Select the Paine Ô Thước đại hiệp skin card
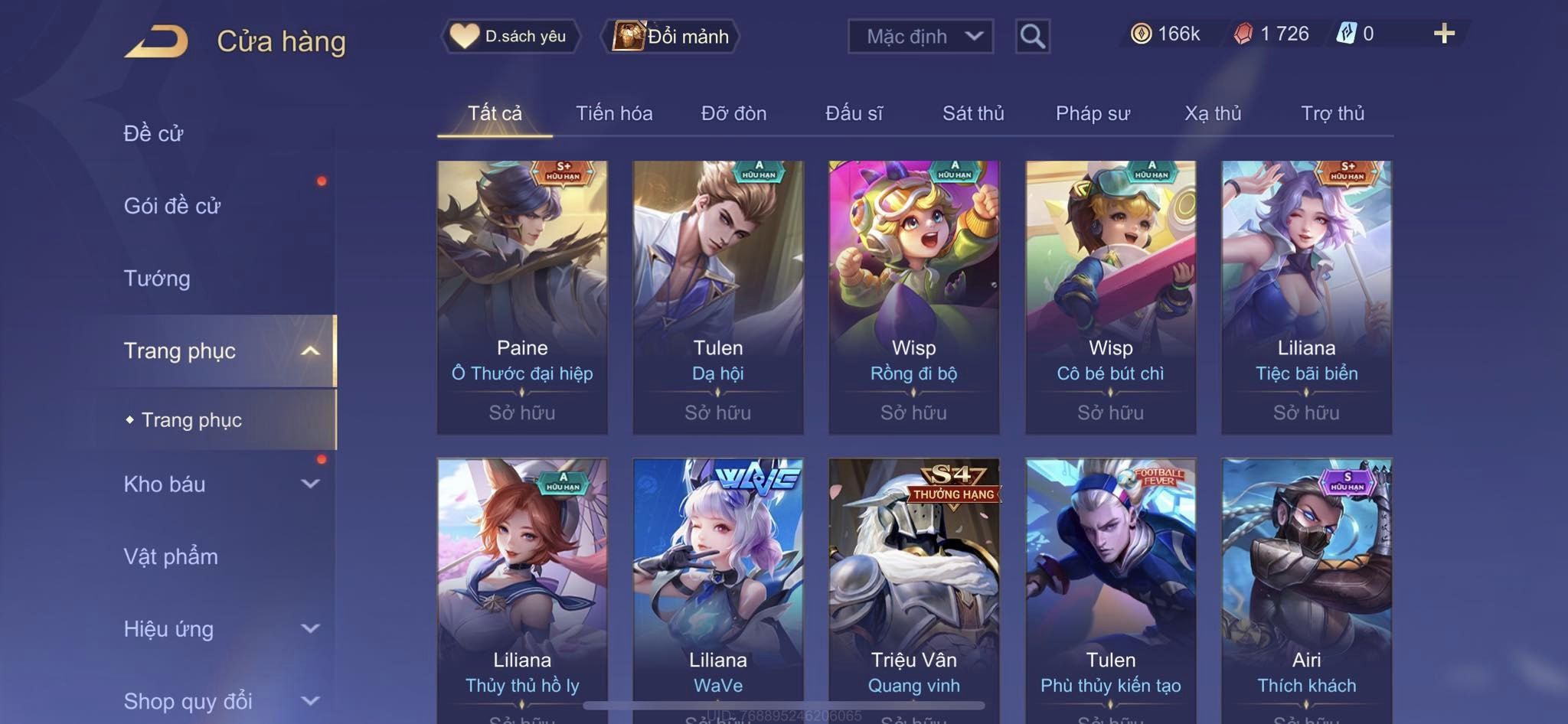Image resolution: width=1568 pixels, height=724 pixels. [x=522, y=297]
